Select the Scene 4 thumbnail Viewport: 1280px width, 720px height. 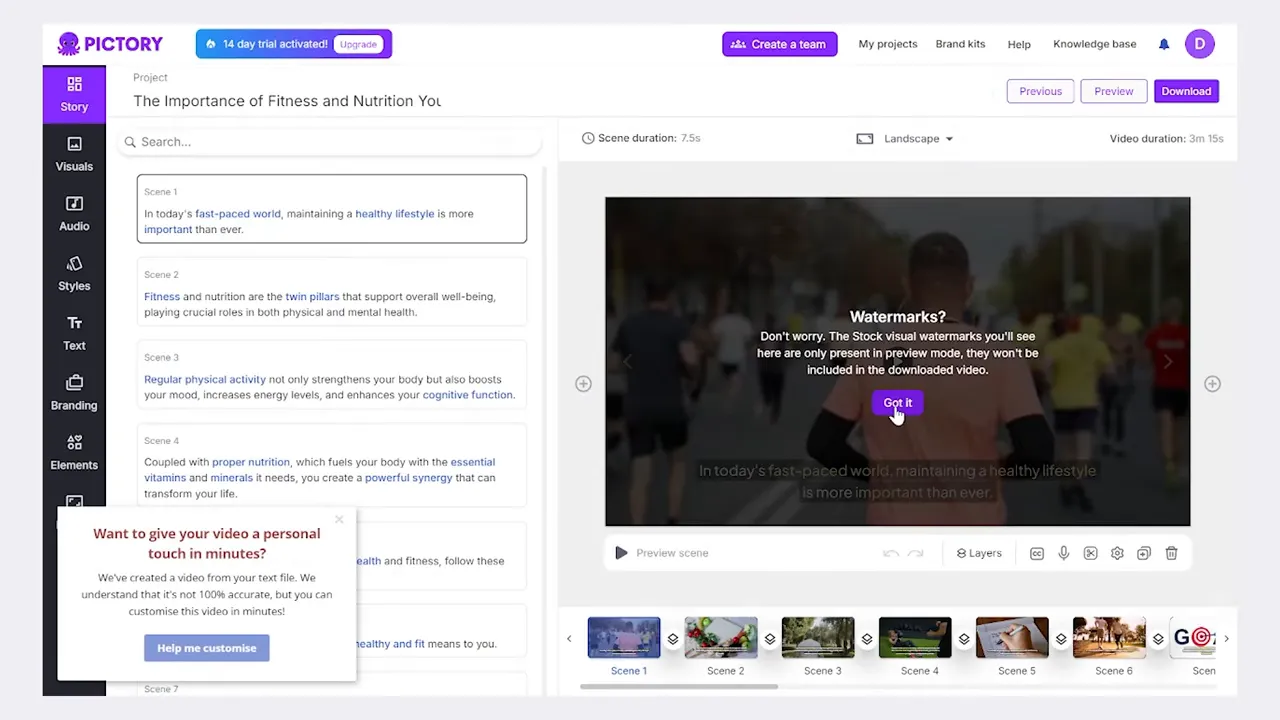(915, 638)
